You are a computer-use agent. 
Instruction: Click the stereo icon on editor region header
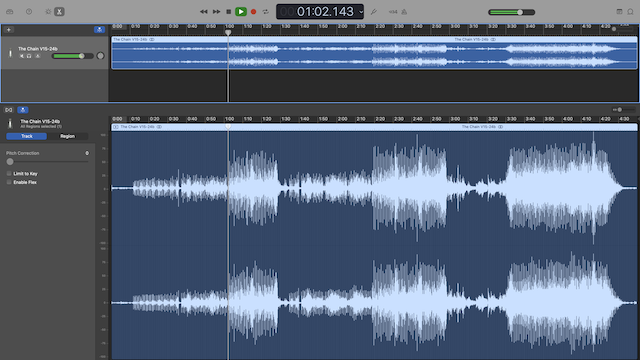pos(159,127)
